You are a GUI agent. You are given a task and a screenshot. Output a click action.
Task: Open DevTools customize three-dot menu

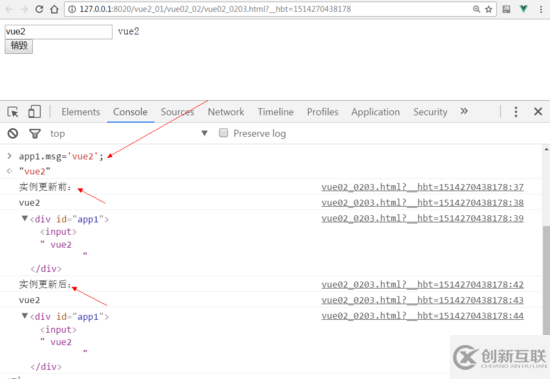516,112
